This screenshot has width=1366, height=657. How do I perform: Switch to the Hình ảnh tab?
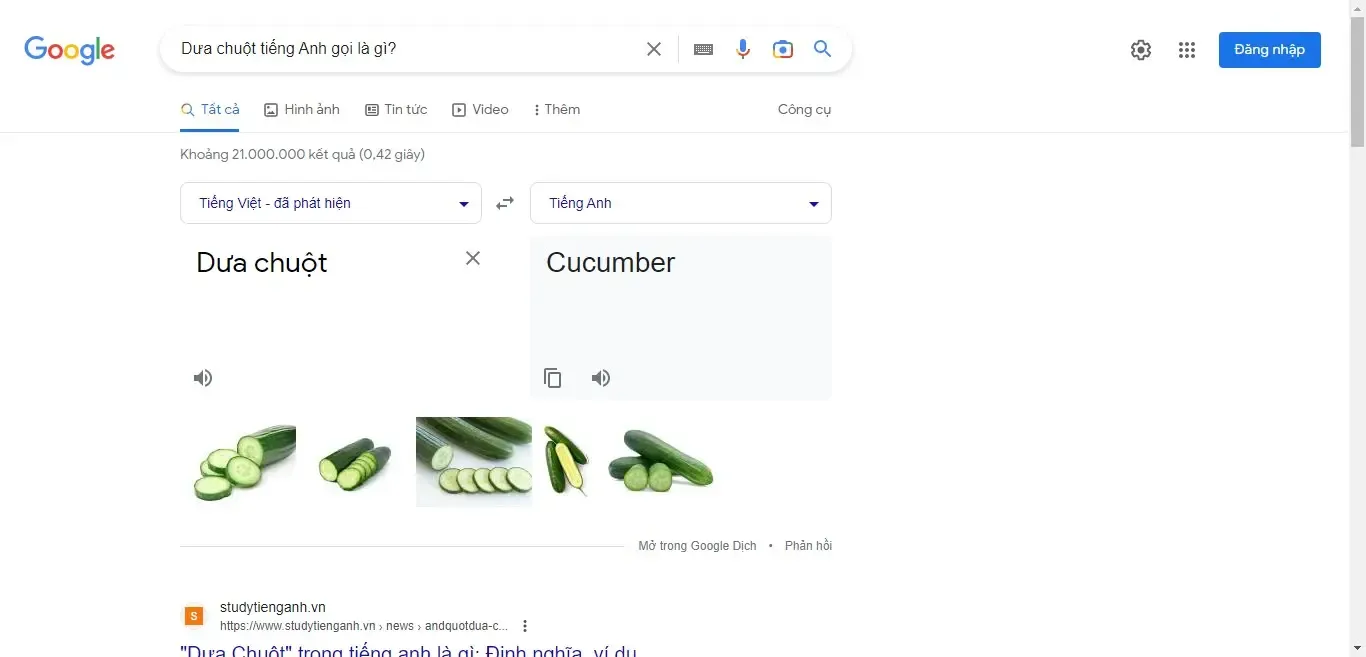[302, 109]
